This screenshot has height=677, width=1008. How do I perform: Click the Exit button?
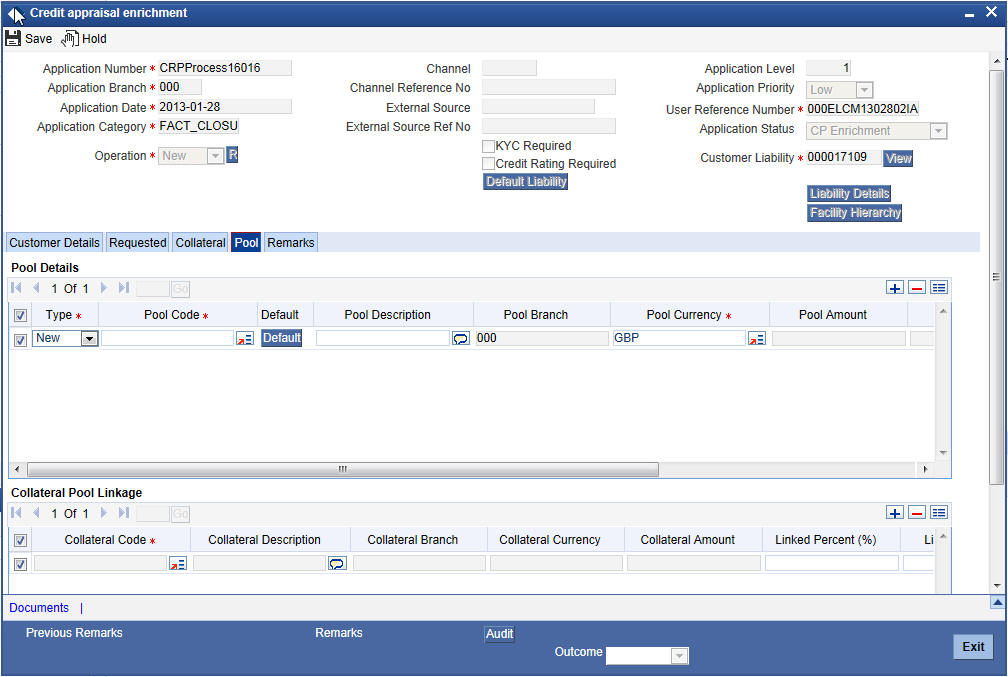(x=973, y=647)
